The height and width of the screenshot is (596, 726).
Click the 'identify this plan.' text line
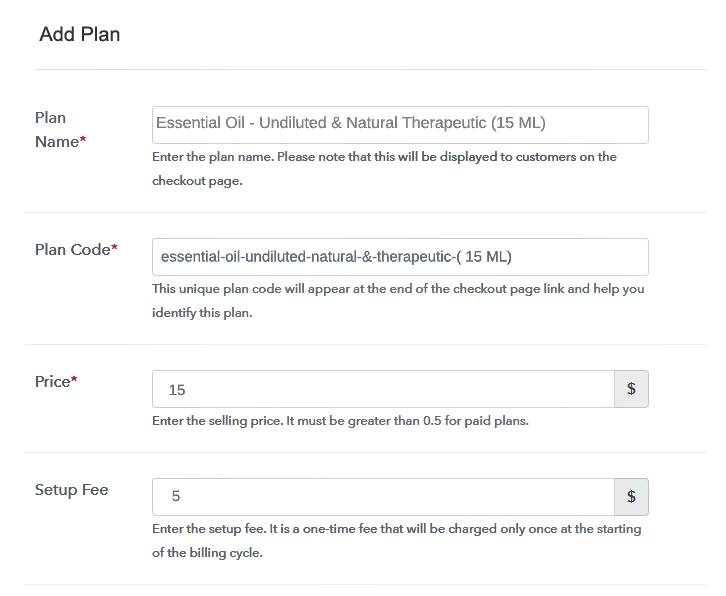[x=202, y=313]
